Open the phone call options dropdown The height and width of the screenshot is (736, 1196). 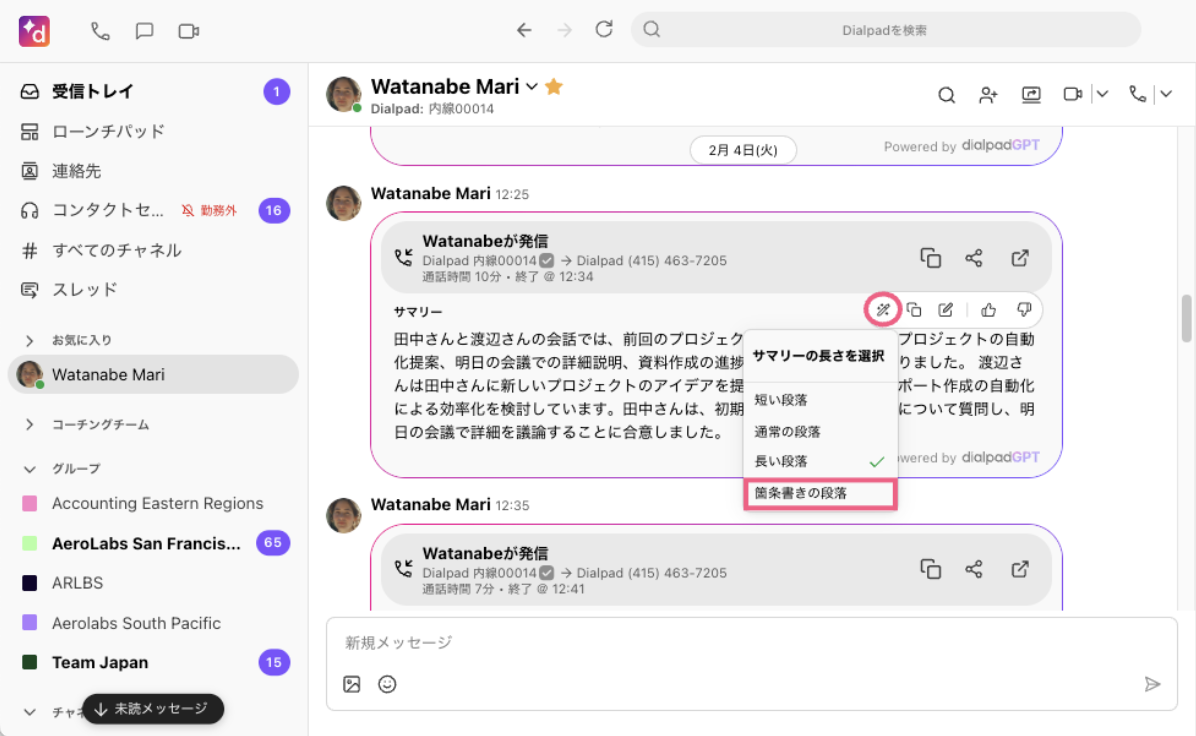1166,94
